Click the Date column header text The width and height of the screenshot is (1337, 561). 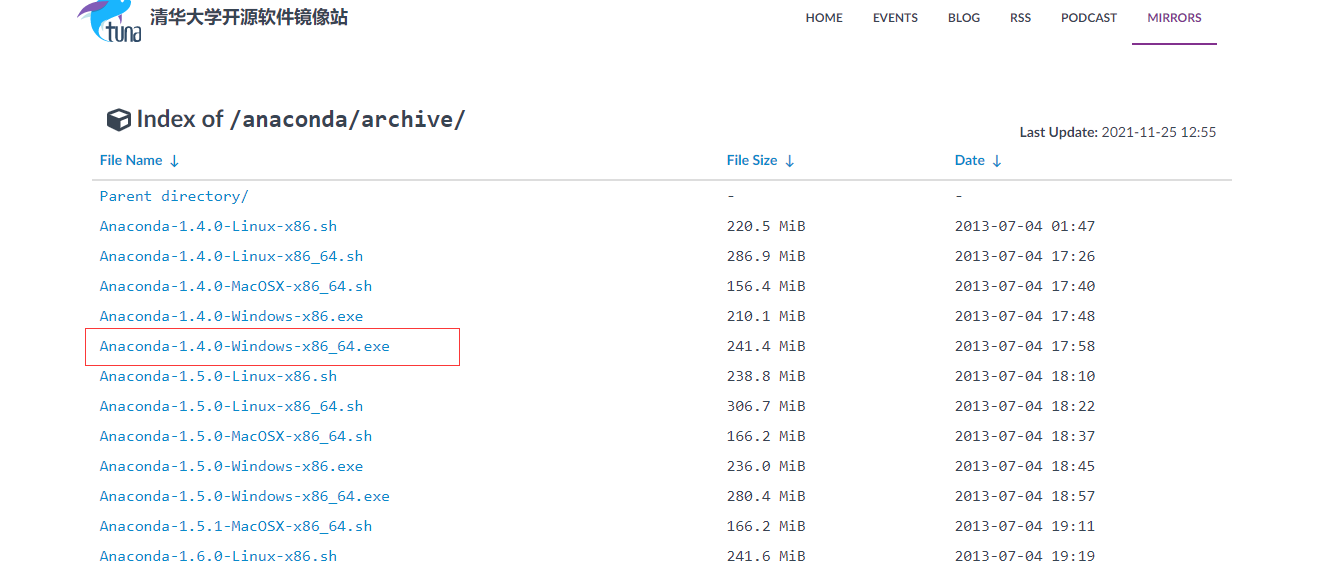[970, 160]
